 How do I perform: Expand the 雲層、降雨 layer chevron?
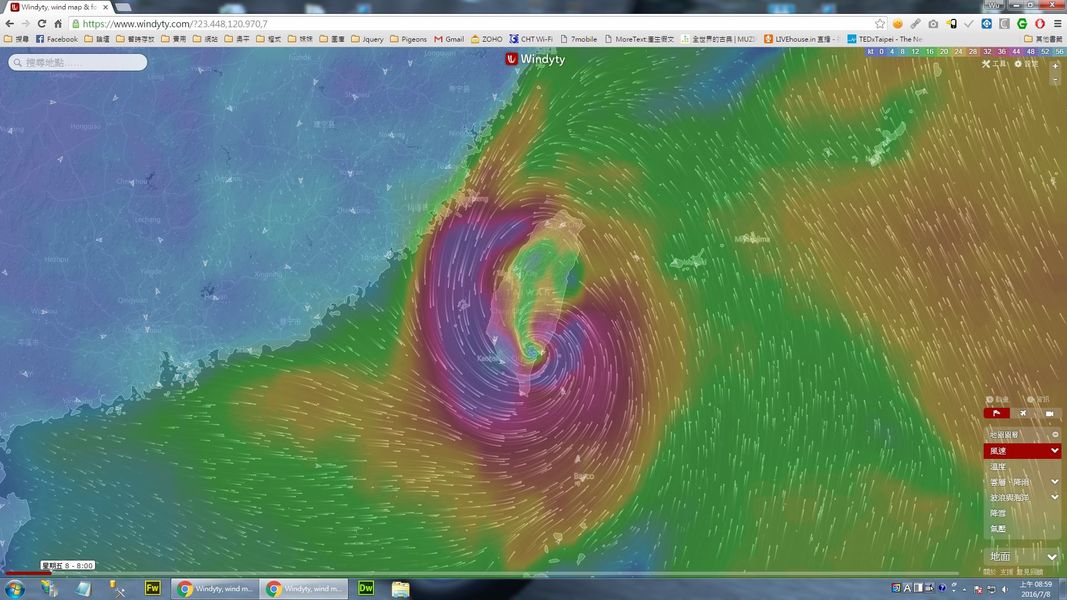coord(1054,482)
